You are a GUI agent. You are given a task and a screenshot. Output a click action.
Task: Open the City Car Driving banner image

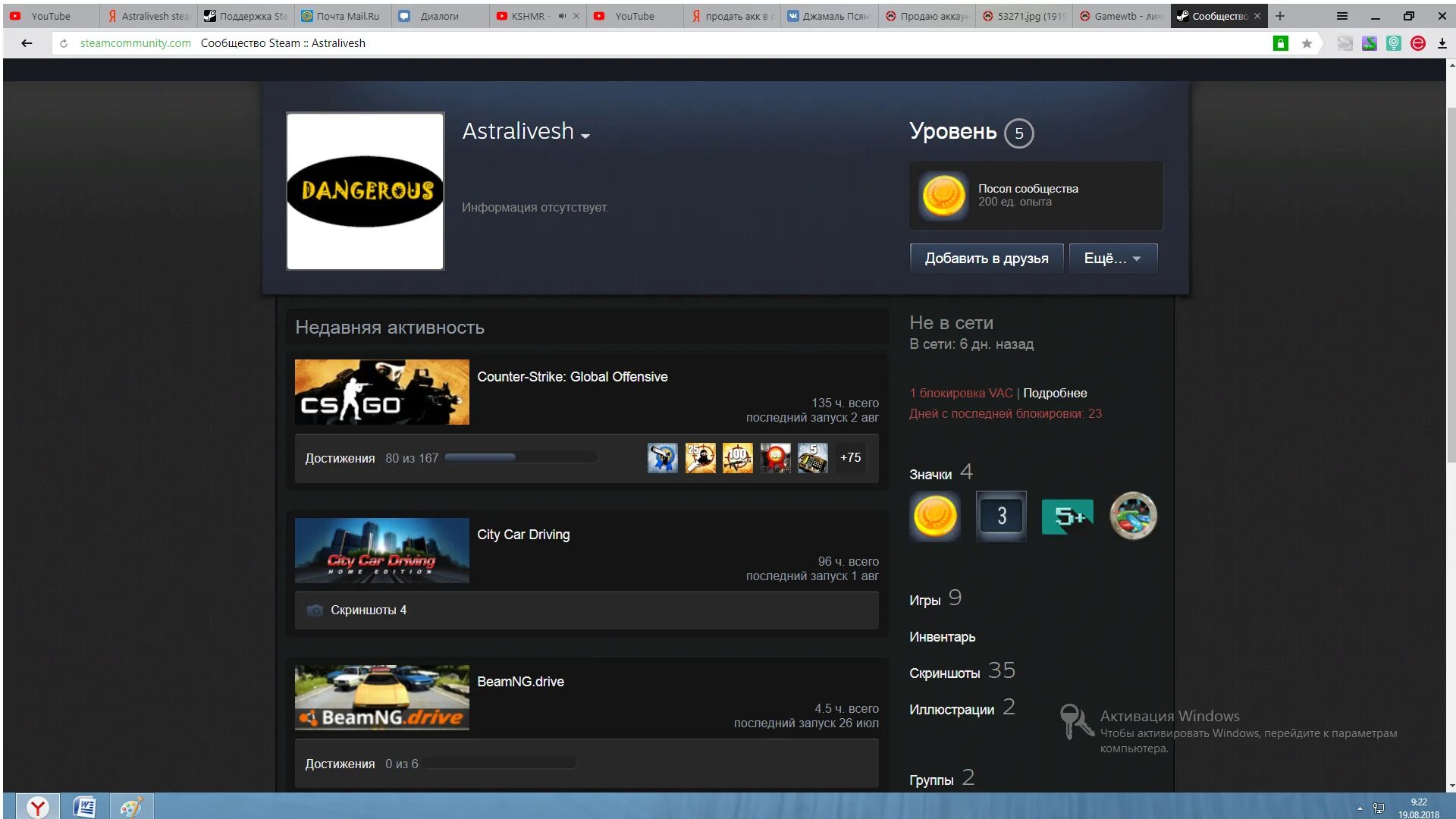point(381,551)
